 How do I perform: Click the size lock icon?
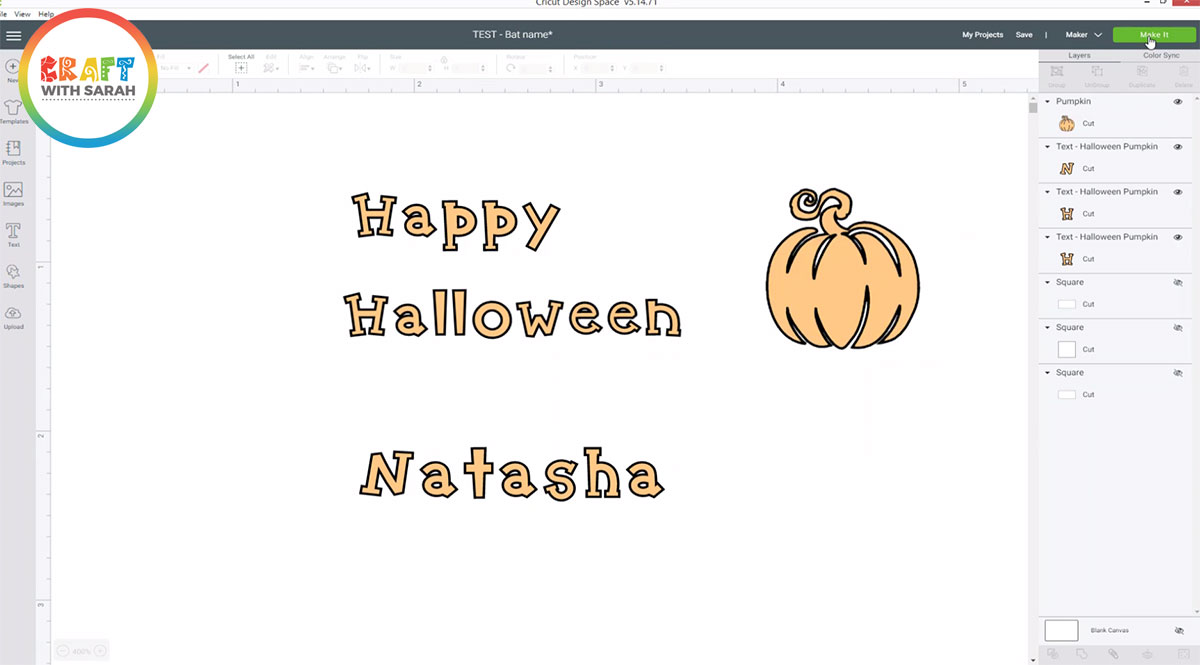(443, 60)
